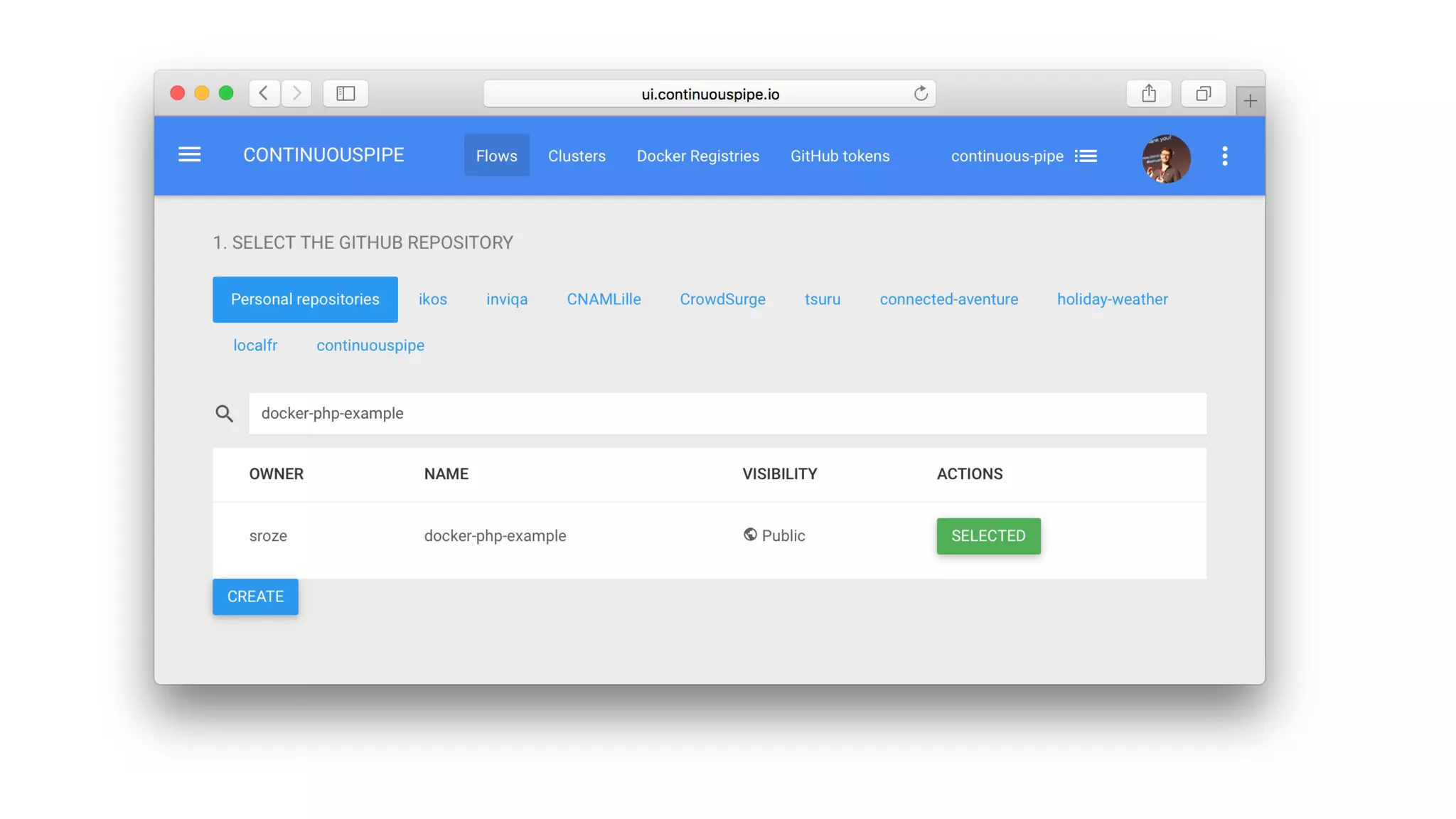The image size is (1456, 819).
Task: Select the inviqa organisation
Action: click(507, 299)
